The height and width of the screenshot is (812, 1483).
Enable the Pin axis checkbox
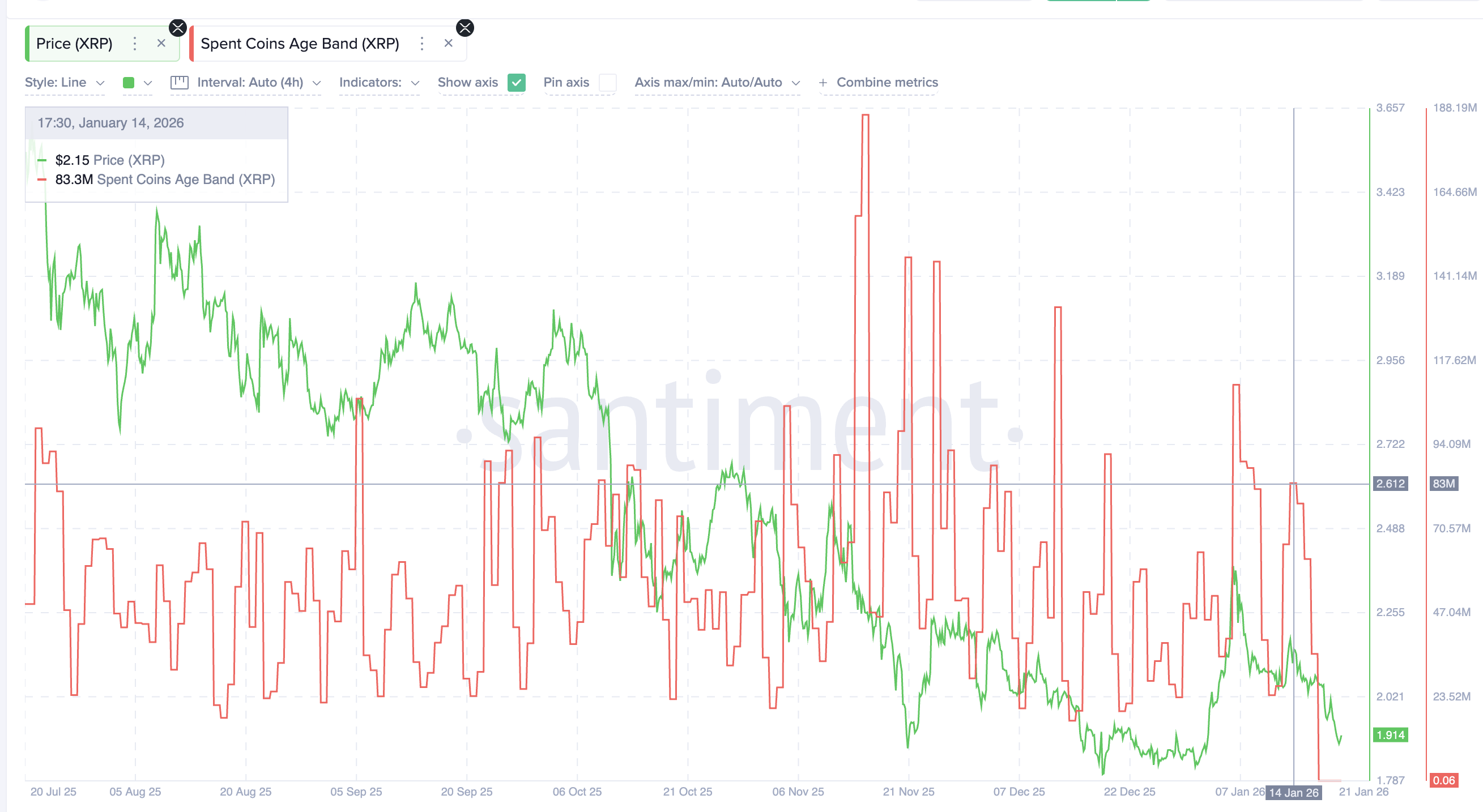[x=608, y=83]
